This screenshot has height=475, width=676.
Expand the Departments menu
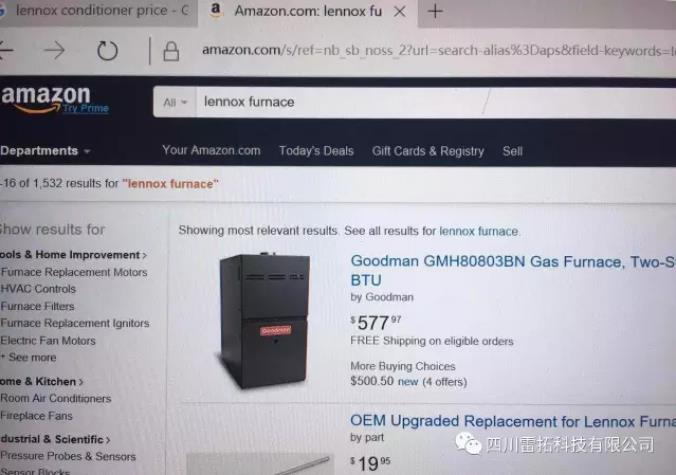[45, 151]
